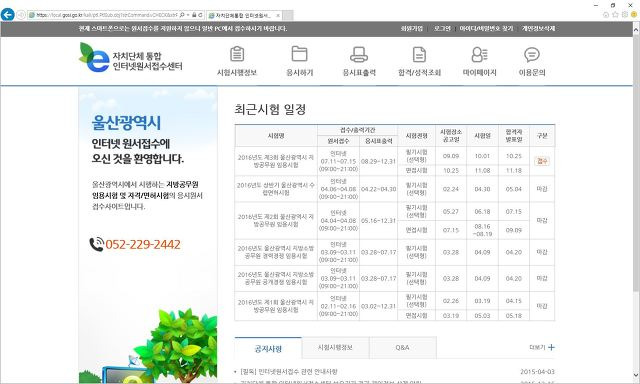The image size is (640, 384).
Task: Click the 05.16~12.31 ticket print period
Action: 378,220
